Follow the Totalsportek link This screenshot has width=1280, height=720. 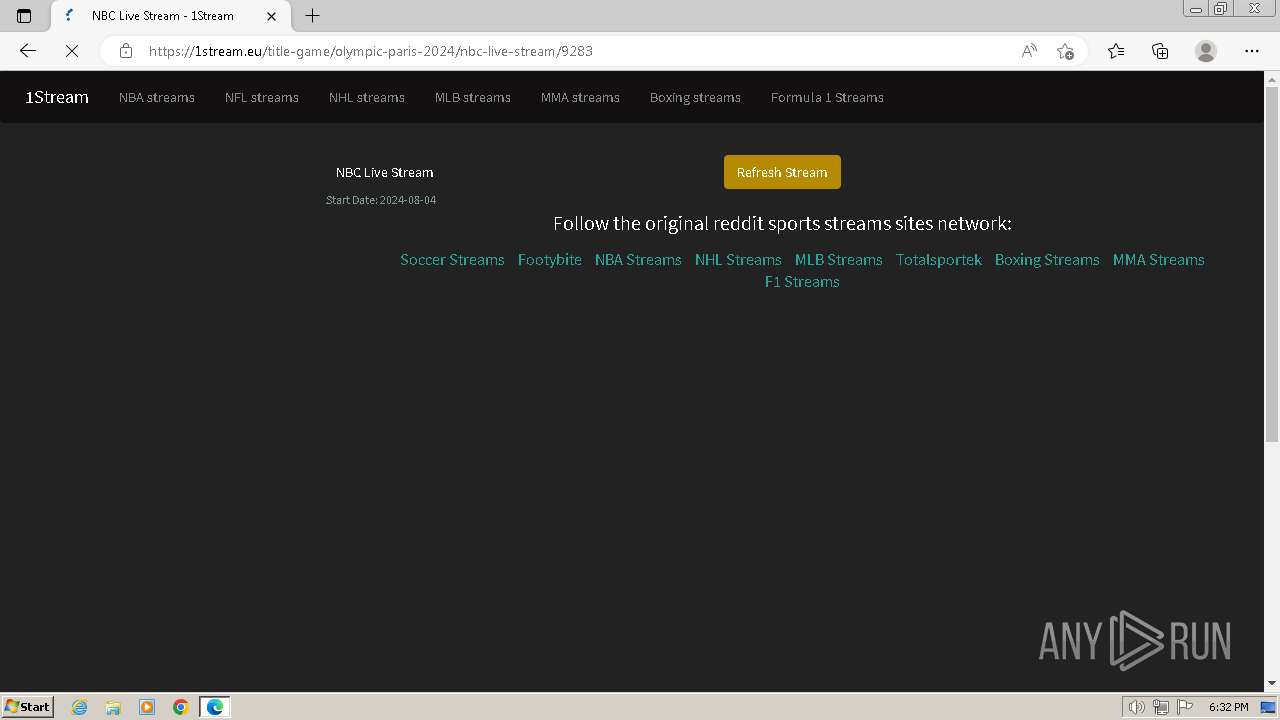pos(939,259)
